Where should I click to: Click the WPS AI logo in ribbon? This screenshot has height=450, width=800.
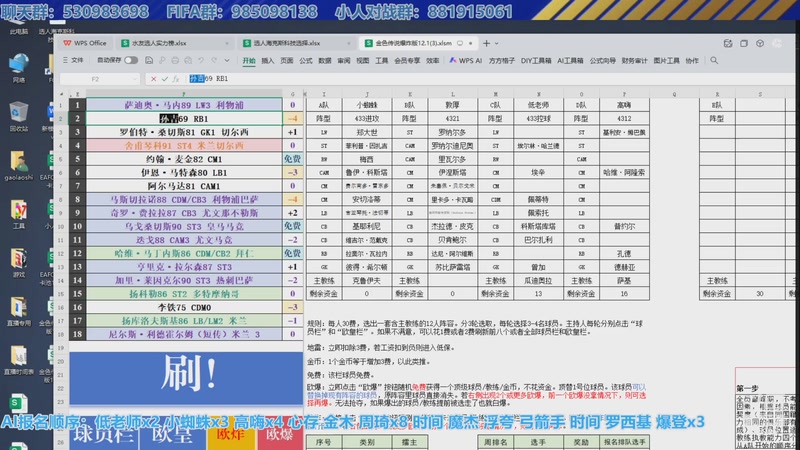click(453, 60)
